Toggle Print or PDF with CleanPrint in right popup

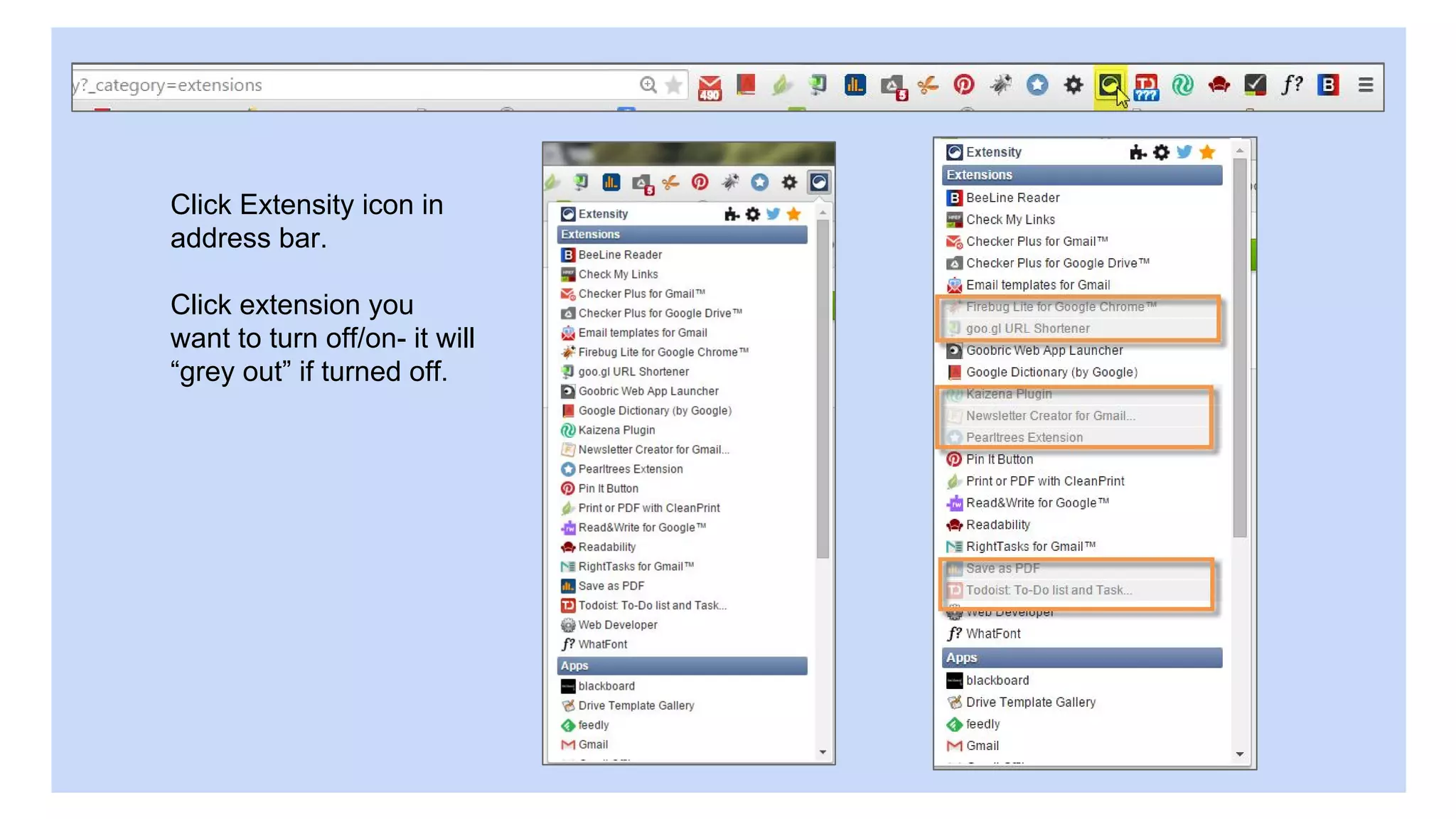(1081, 481)
